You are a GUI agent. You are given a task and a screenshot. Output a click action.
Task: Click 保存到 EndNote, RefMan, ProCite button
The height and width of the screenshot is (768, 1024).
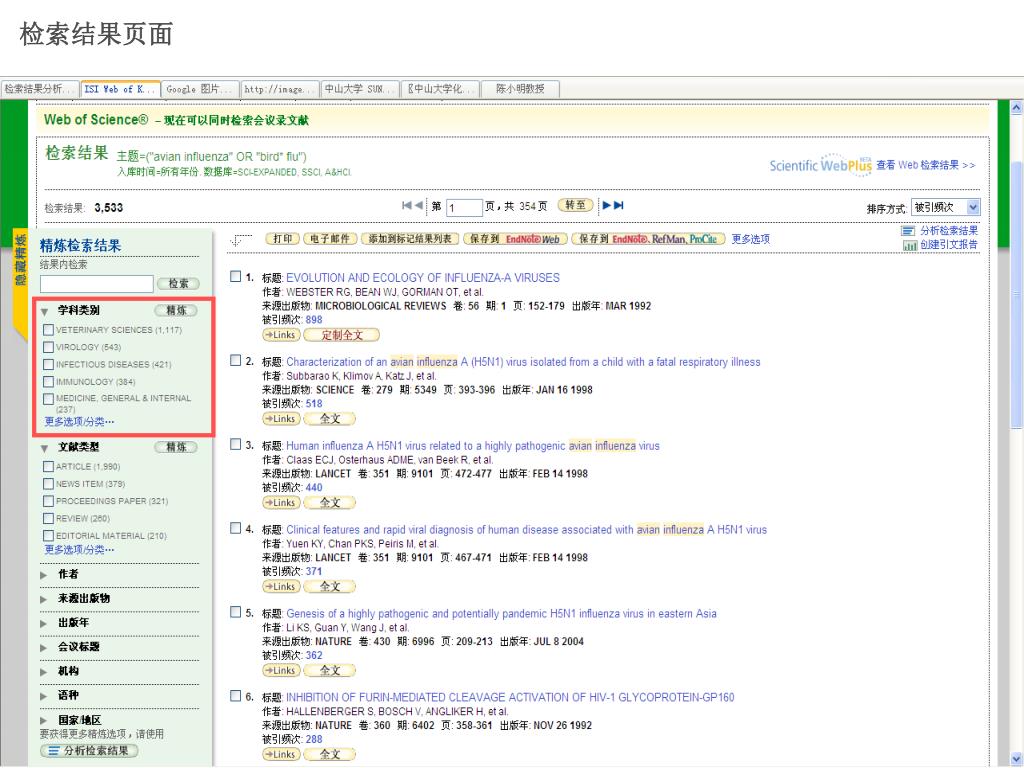point(648,239)
